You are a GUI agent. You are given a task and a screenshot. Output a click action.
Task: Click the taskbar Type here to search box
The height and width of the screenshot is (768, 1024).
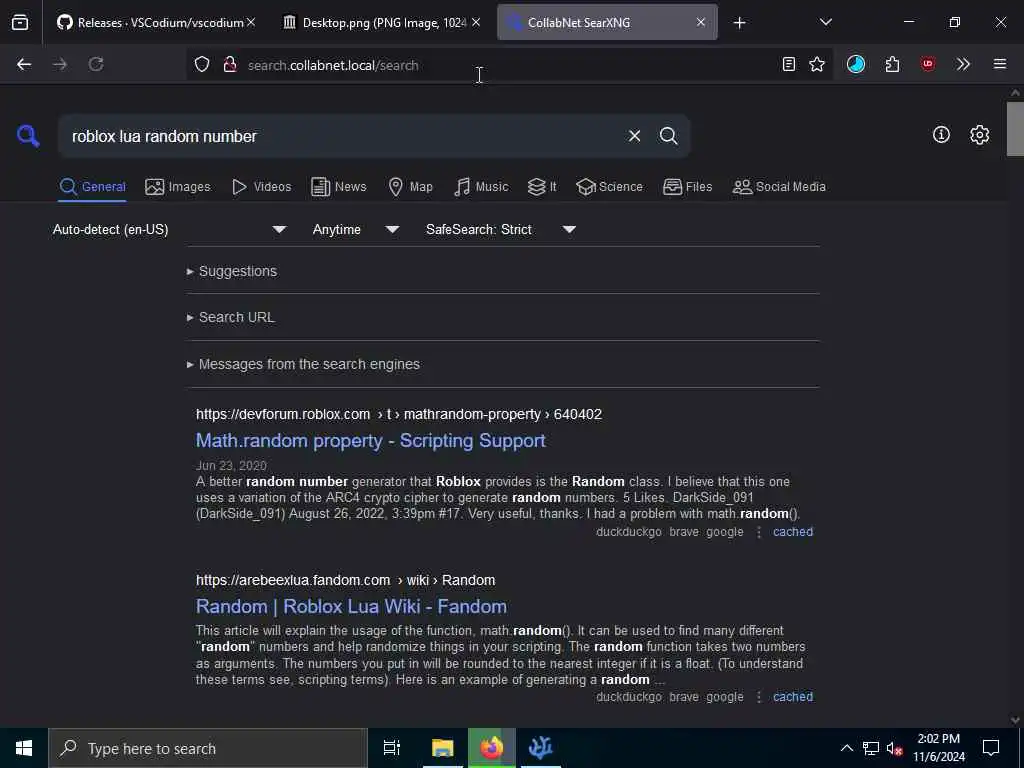pos(208,748)
